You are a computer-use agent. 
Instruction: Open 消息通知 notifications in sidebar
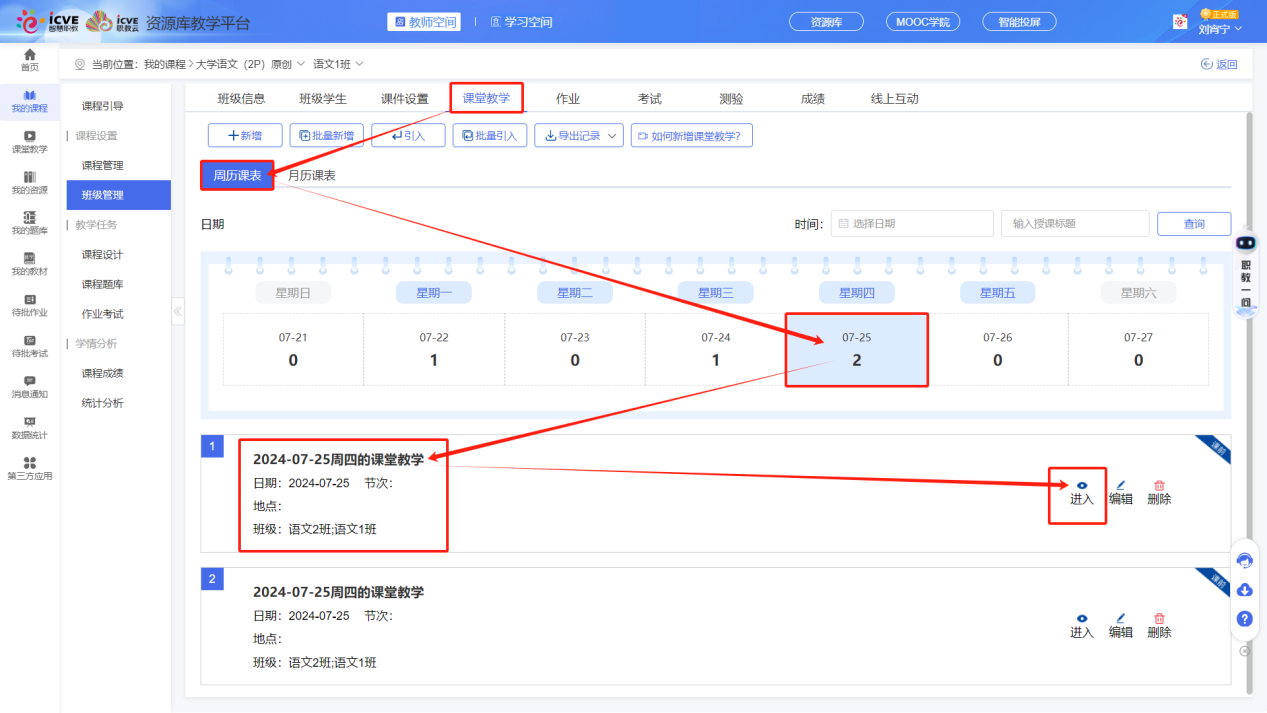click(29, 389)
